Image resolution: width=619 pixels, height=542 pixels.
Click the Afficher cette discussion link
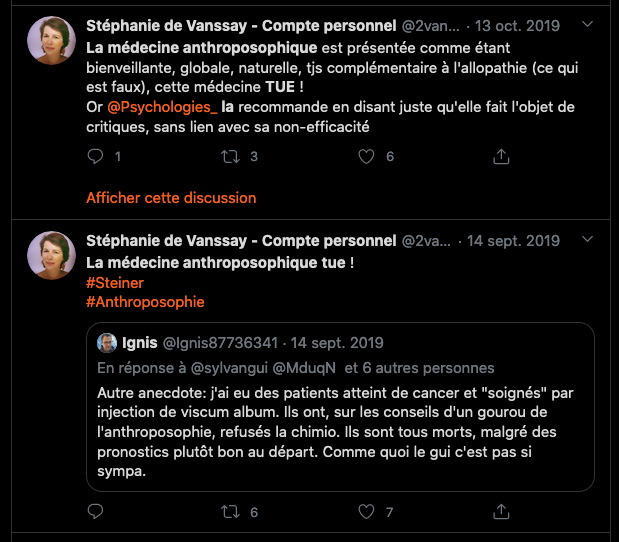pyautogui.click(x=171, y=198)
